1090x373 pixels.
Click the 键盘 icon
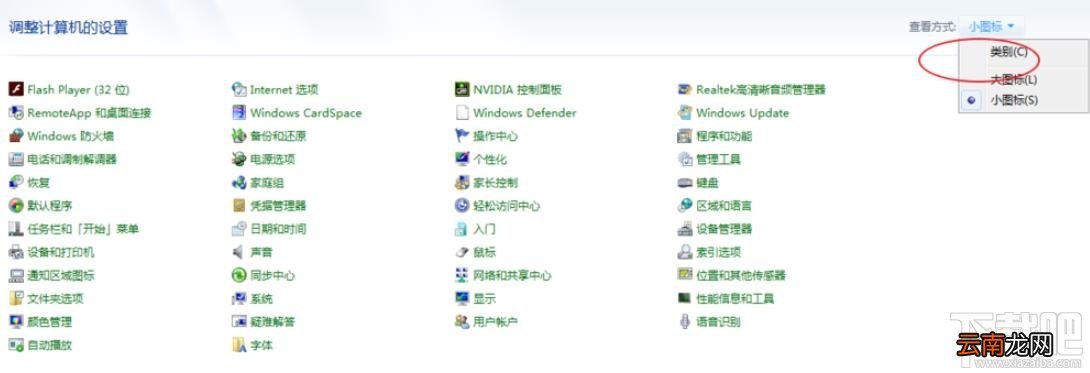[685, 182]
